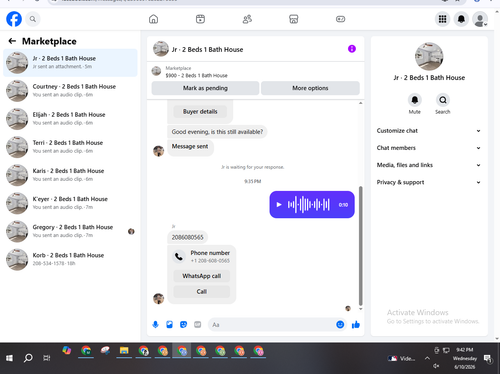Open Courtney conversation
The width and height of the screenshot is (500, 374).
70,91
